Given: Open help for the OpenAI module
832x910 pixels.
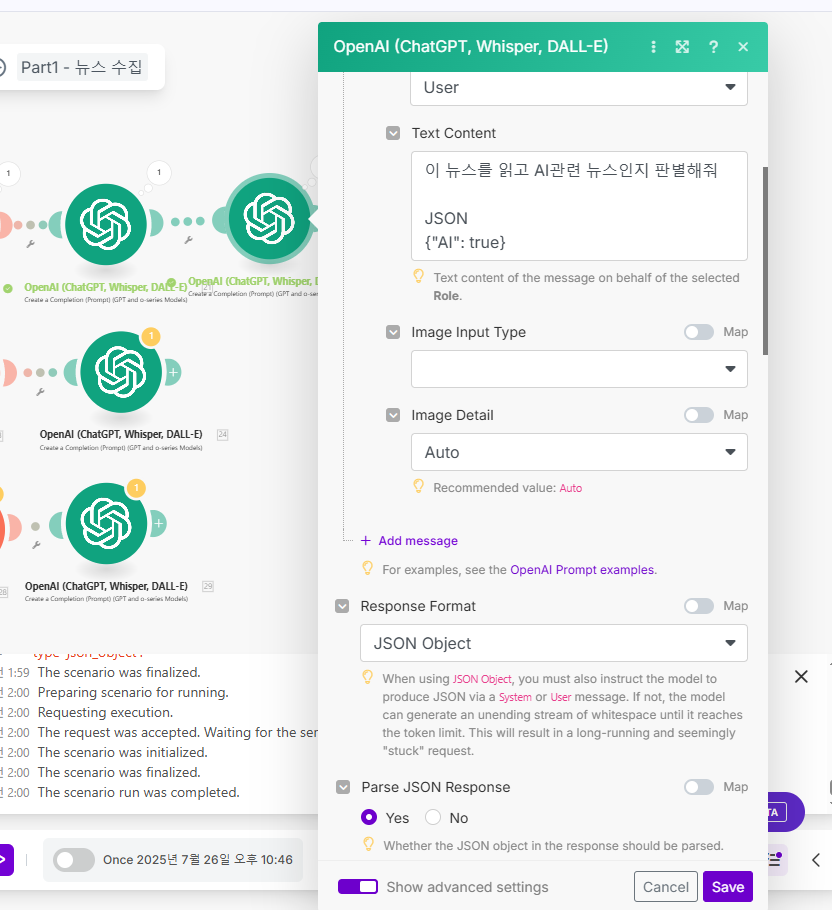Looking at the screenshot, I should tap(713, 47).
